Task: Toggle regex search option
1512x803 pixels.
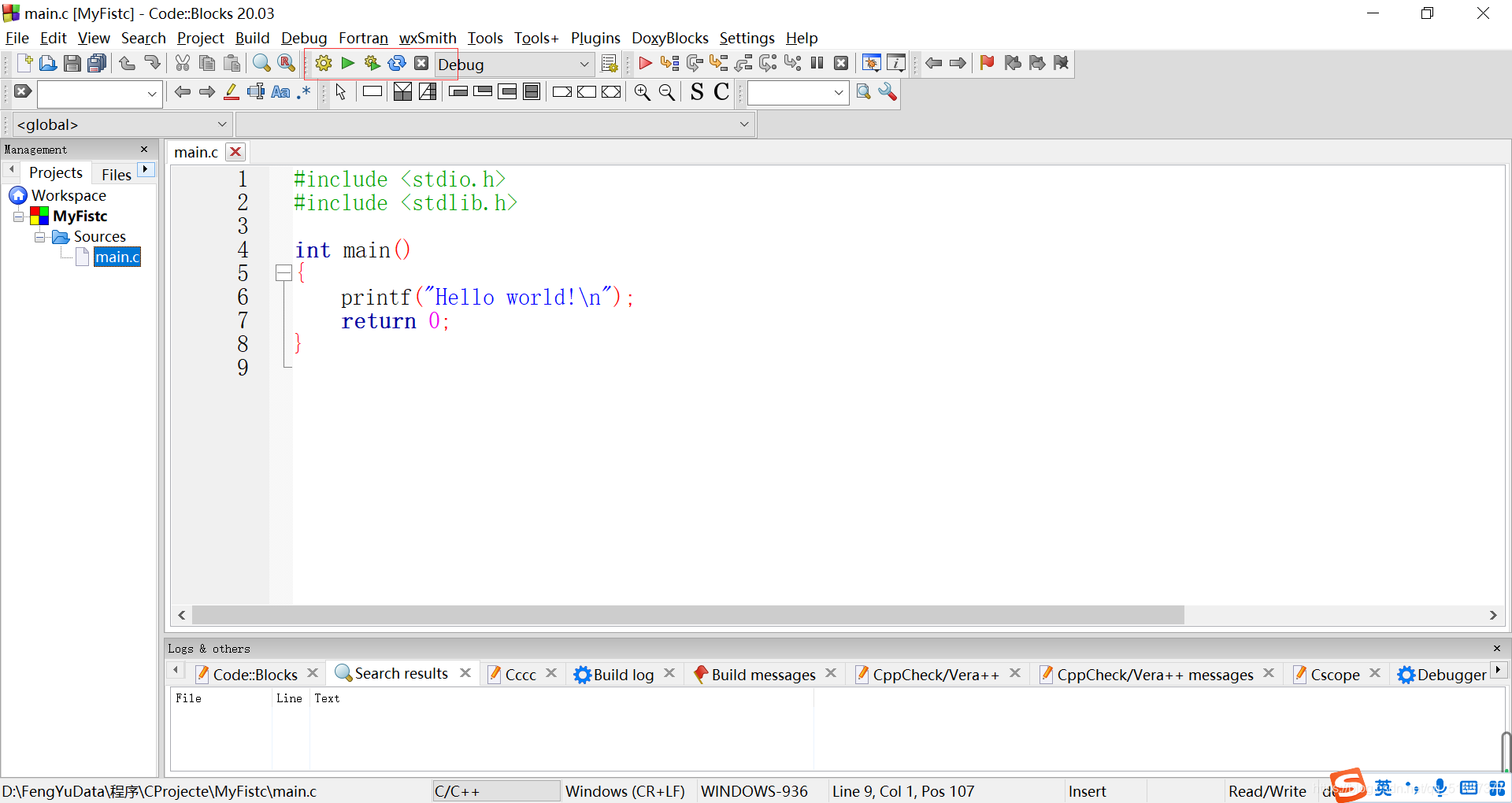Action: tap(304, 92)
